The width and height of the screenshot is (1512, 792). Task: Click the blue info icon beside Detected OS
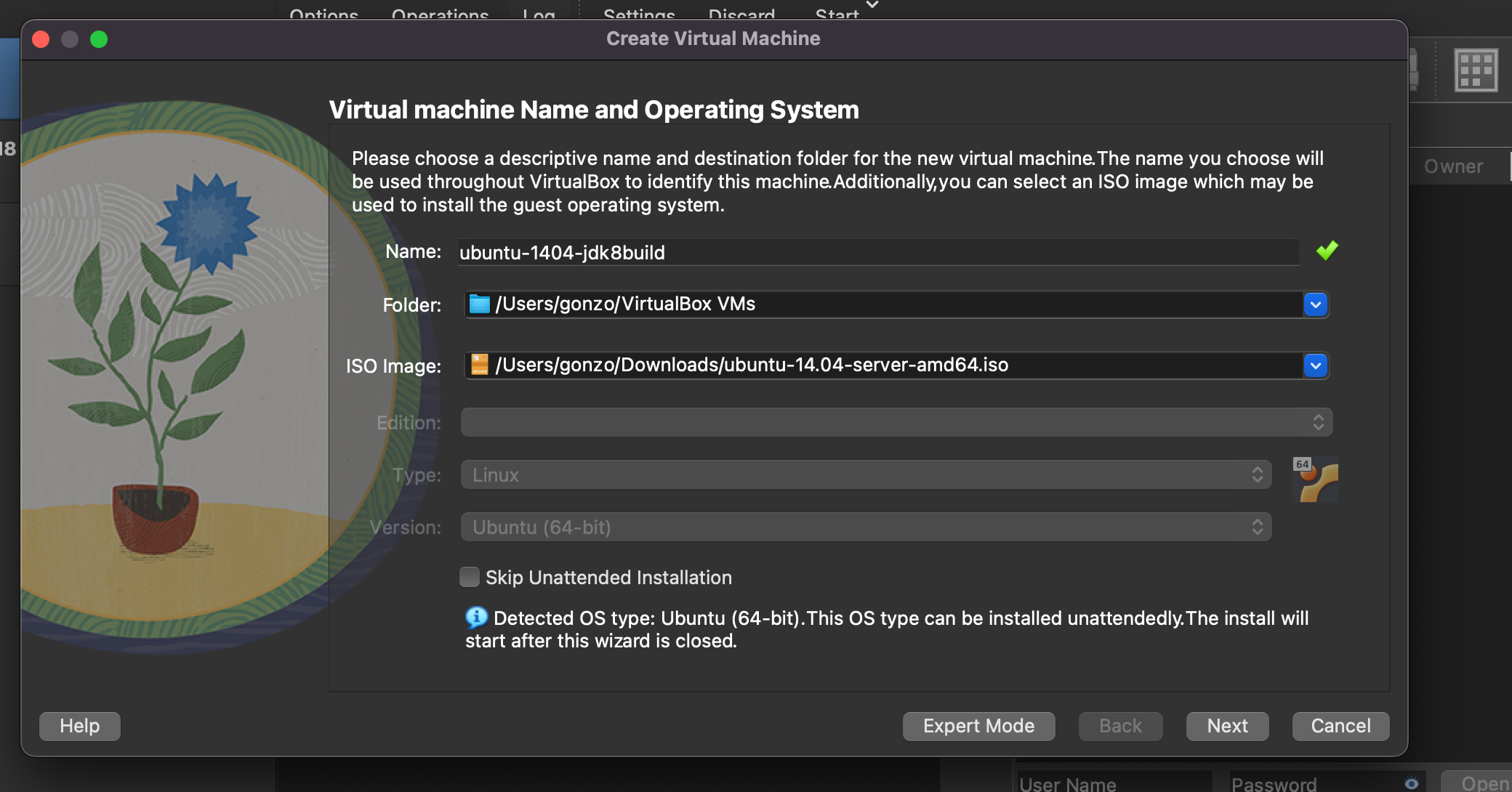click(476, 618)
